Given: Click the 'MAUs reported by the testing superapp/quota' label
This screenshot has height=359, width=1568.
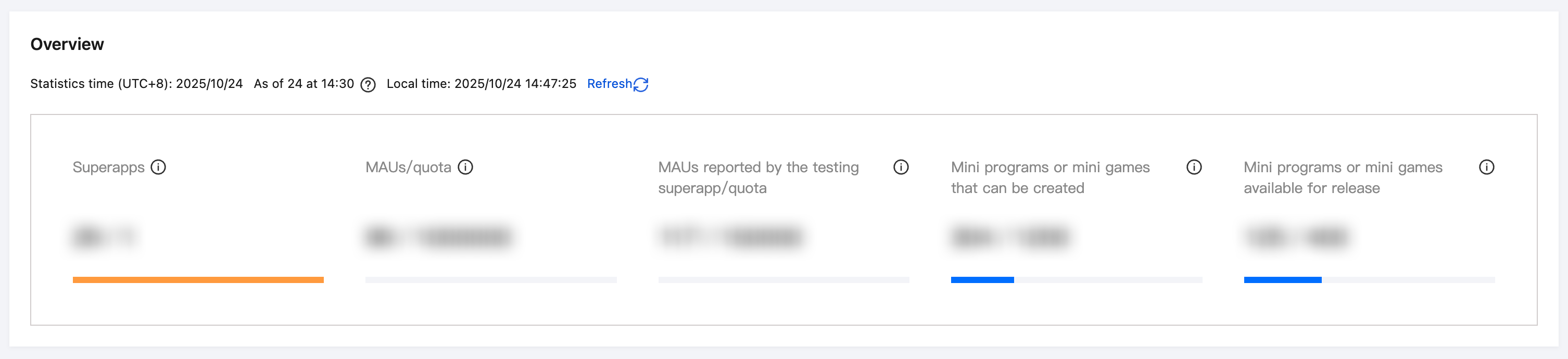Looking at the screenshot, I should point(758,177).
